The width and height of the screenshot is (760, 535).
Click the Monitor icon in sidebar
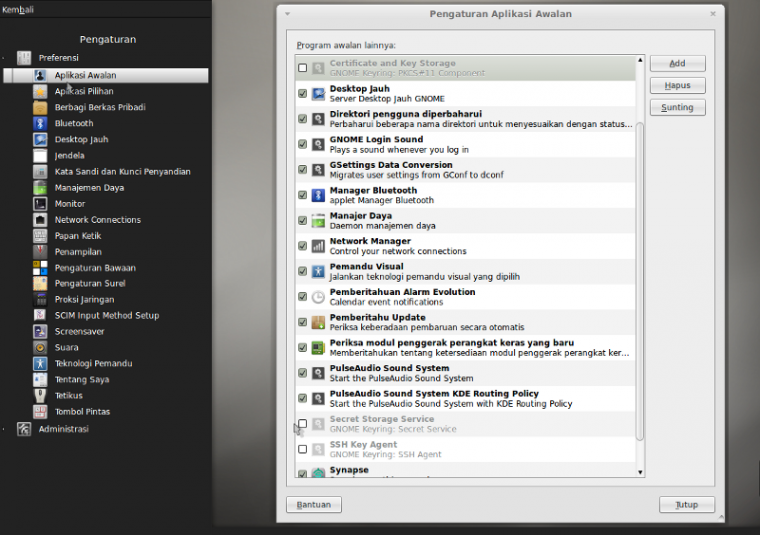40,204
